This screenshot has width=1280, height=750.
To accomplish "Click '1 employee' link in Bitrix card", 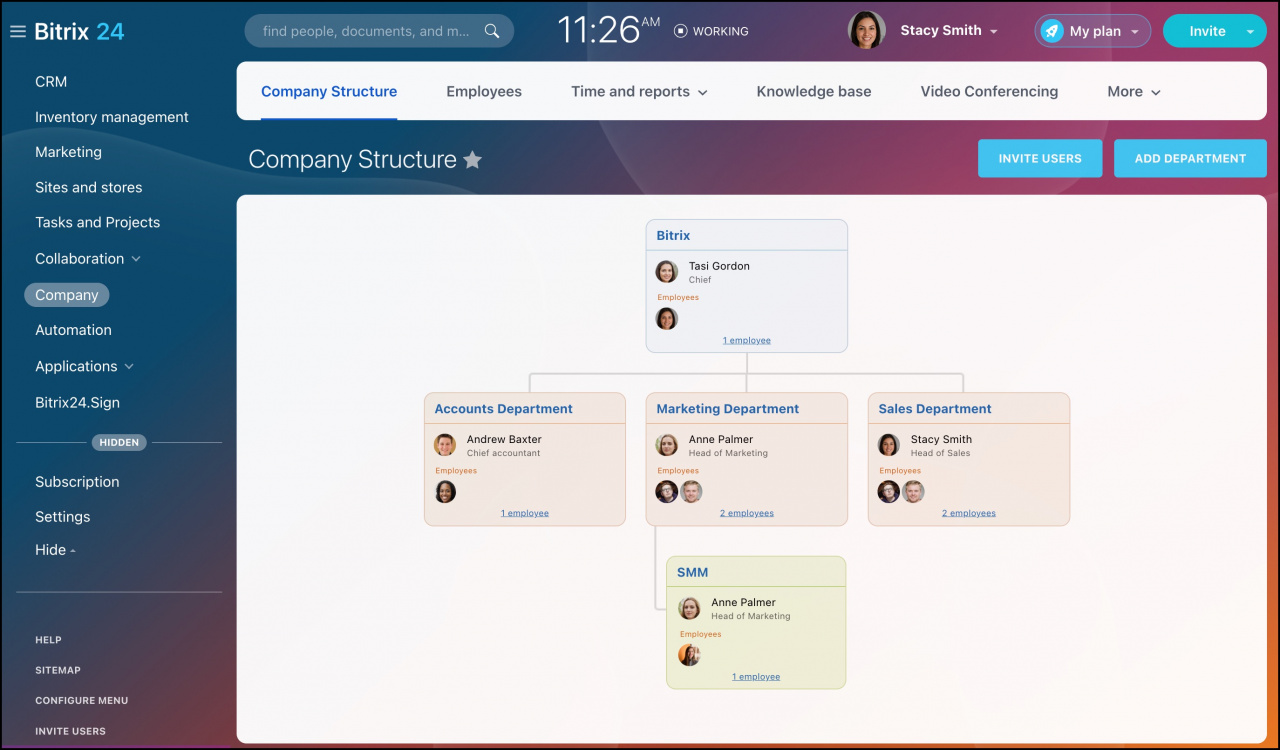I will 747,340.
